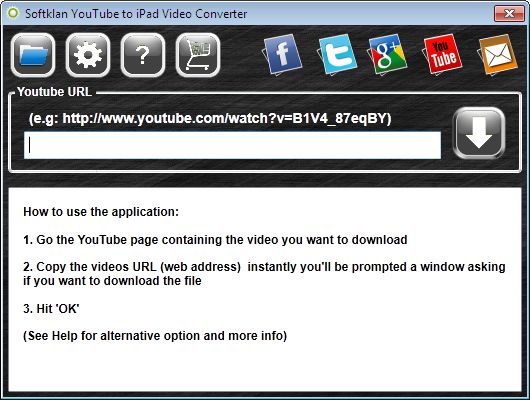This screenshot has width=530, height=400.
Task: Click instruction step "3. Hit 'OK'"
Action: pyautogui.click(x=51, y=309)
